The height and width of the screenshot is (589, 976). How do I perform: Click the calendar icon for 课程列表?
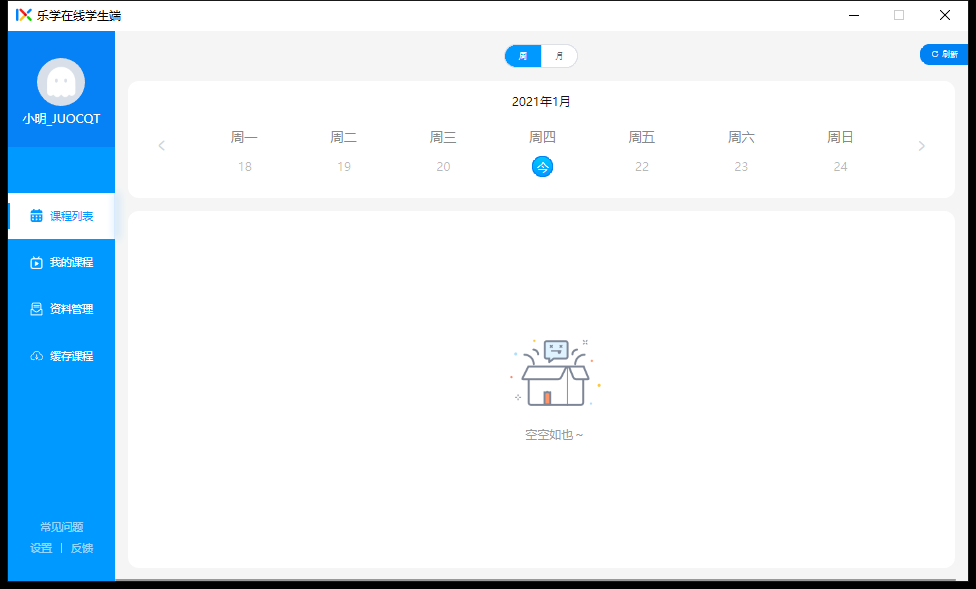[37, 216]
